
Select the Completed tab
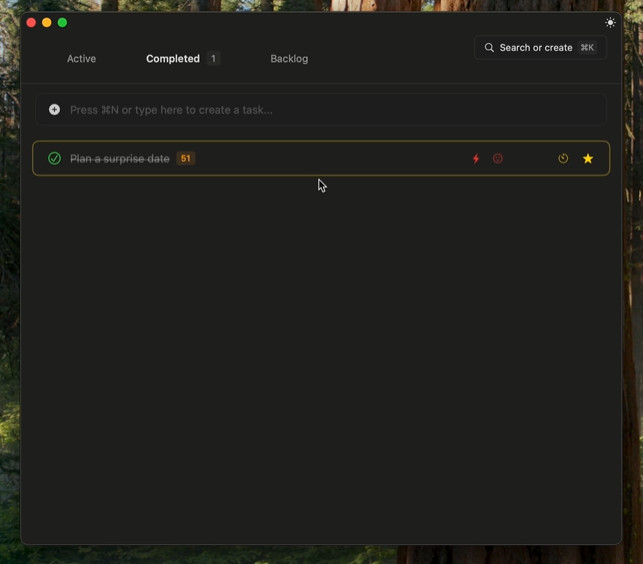[x=173, y=59]
